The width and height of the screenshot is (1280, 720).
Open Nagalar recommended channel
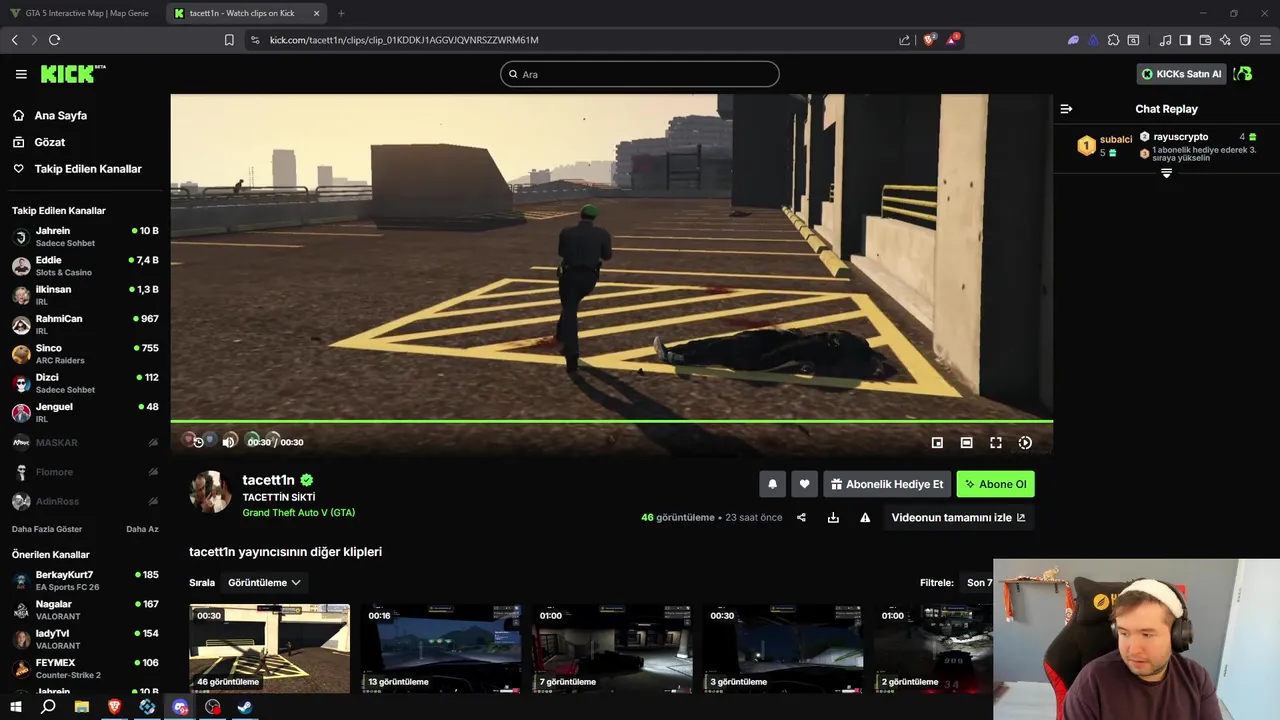[85, 610]
